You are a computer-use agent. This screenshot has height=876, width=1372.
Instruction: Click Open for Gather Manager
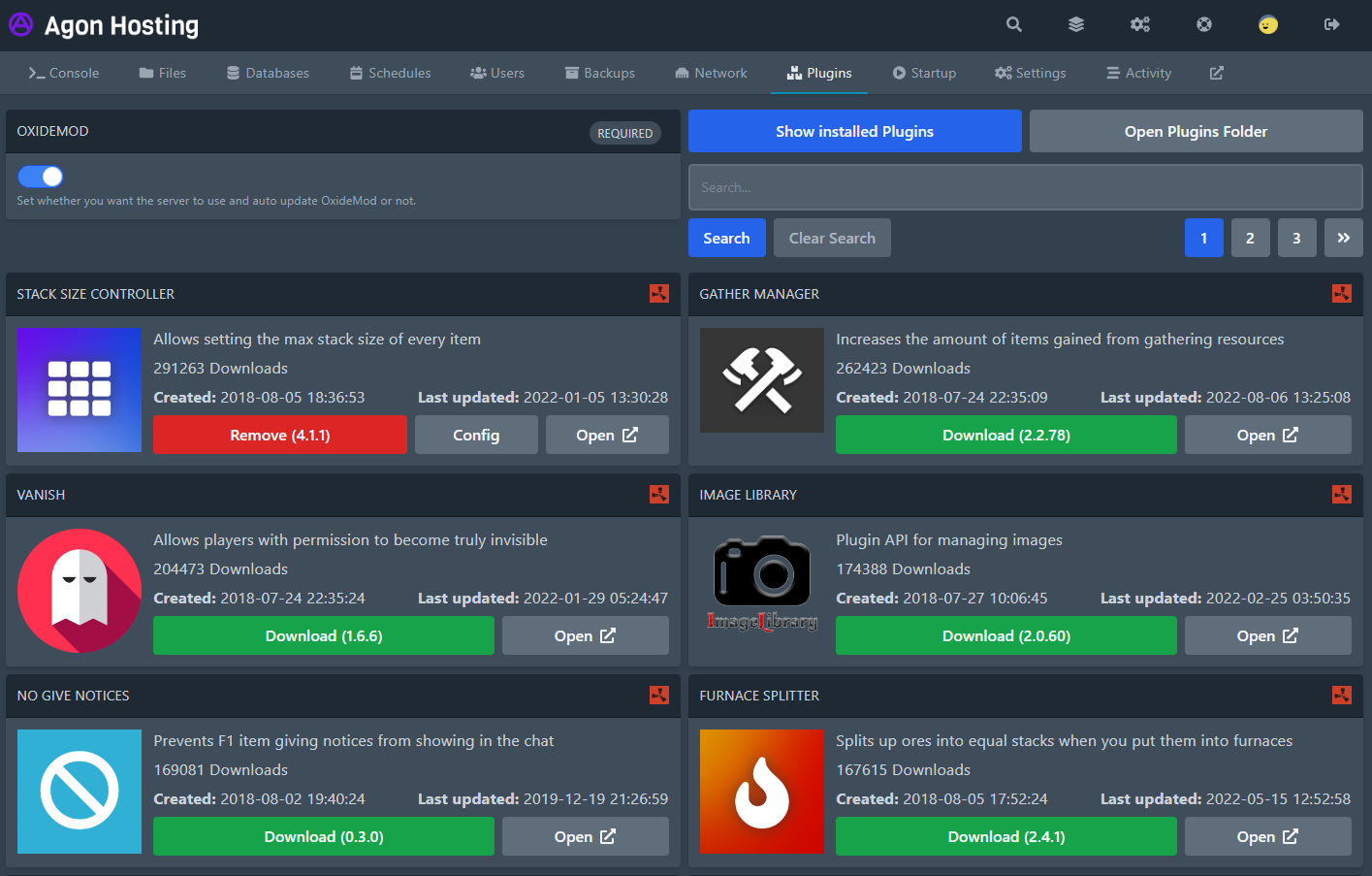click(x=1268, y=435)
